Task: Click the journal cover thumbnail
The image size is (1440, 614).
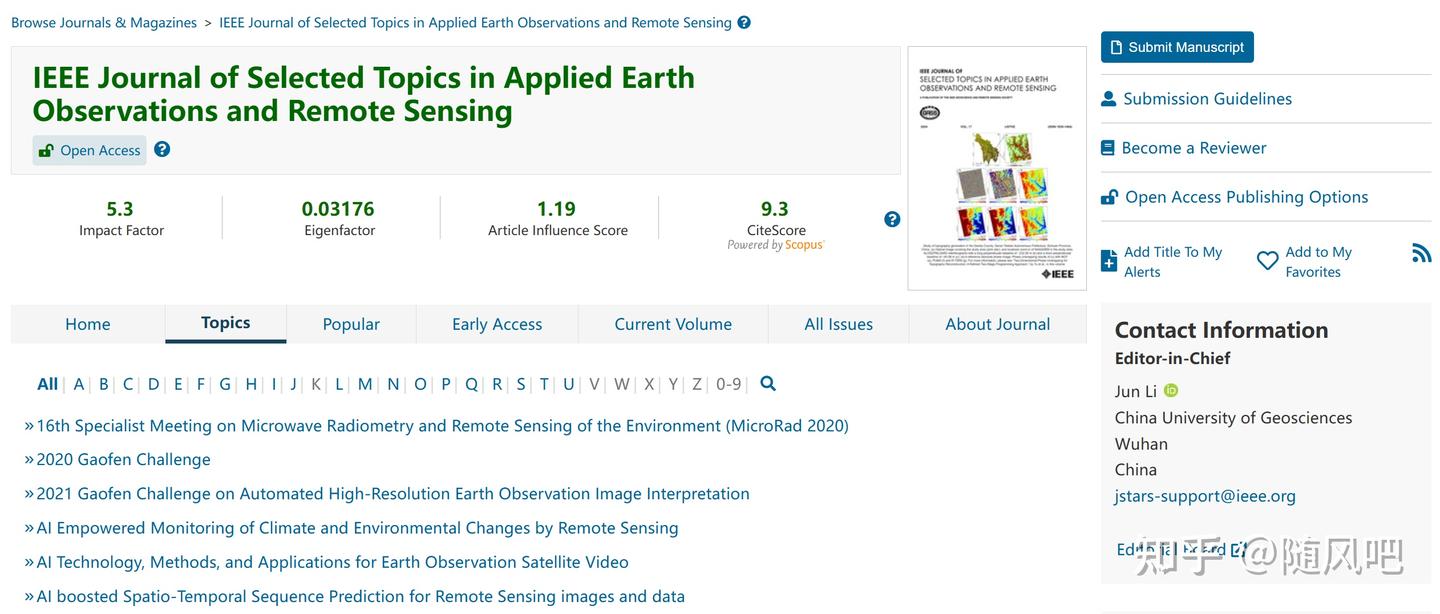Action: click(x=996, y=168)
